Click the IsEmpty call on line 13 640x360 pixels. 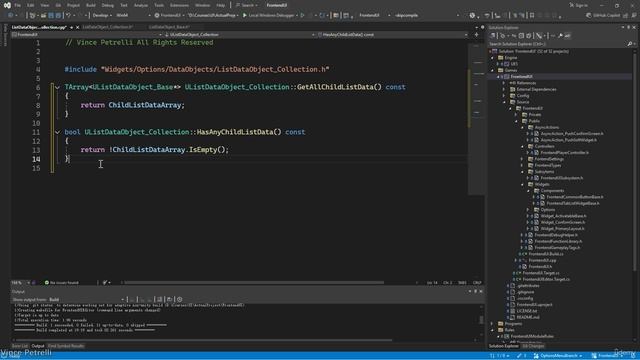[203, 150]
